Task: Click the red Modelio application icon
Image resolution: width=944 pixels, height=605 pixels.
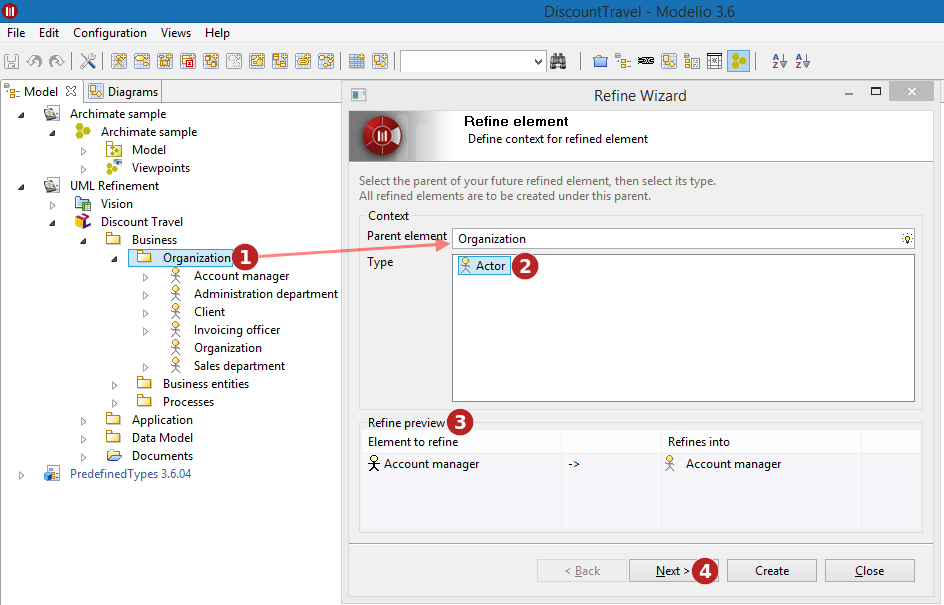Action: click(x=10, y=11)
